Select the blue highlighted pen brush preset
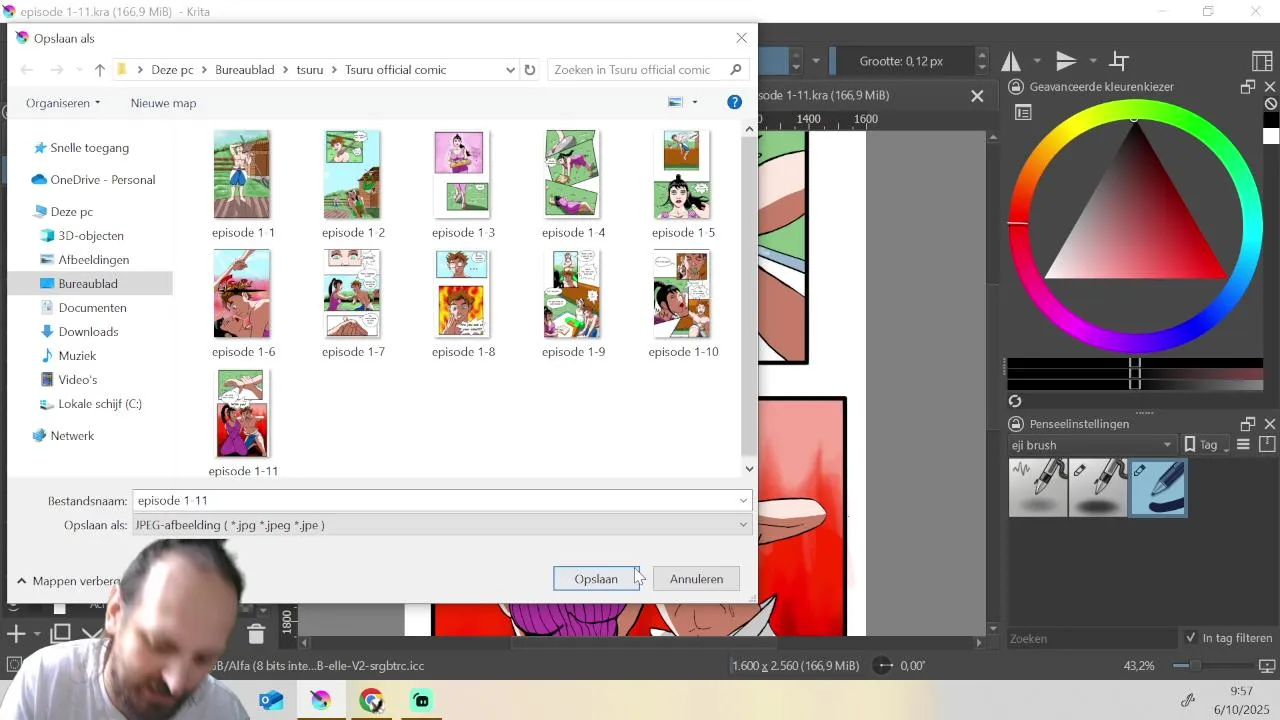The image size is (1280, 720). (1158, 488)
